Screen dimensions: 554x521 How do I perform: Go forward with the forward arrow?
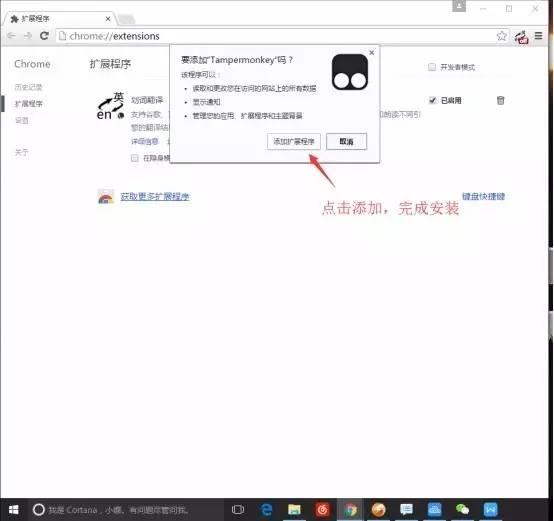coord(28,36)
